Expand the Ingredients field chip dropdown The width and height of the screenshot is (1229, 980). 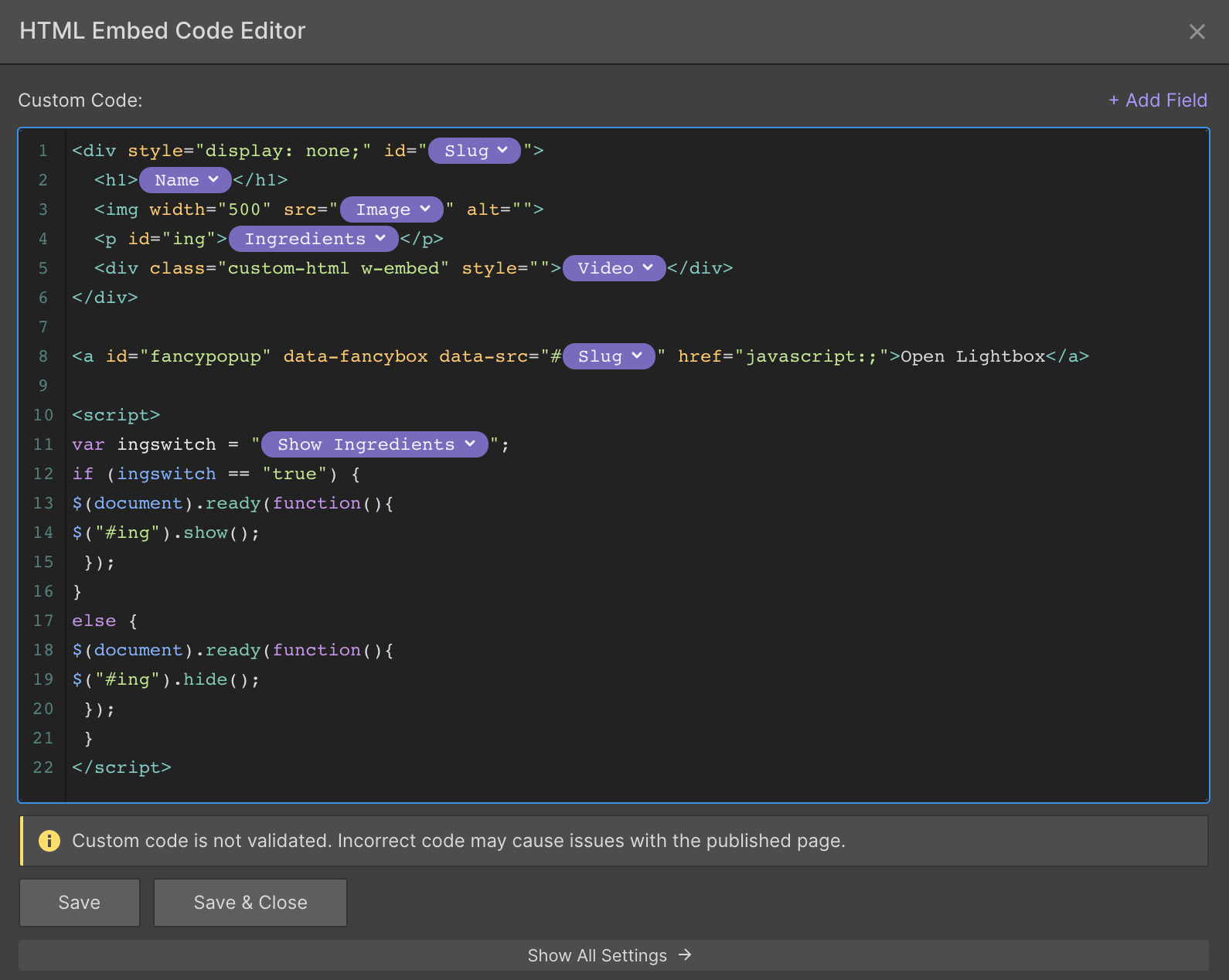point(314,239)
